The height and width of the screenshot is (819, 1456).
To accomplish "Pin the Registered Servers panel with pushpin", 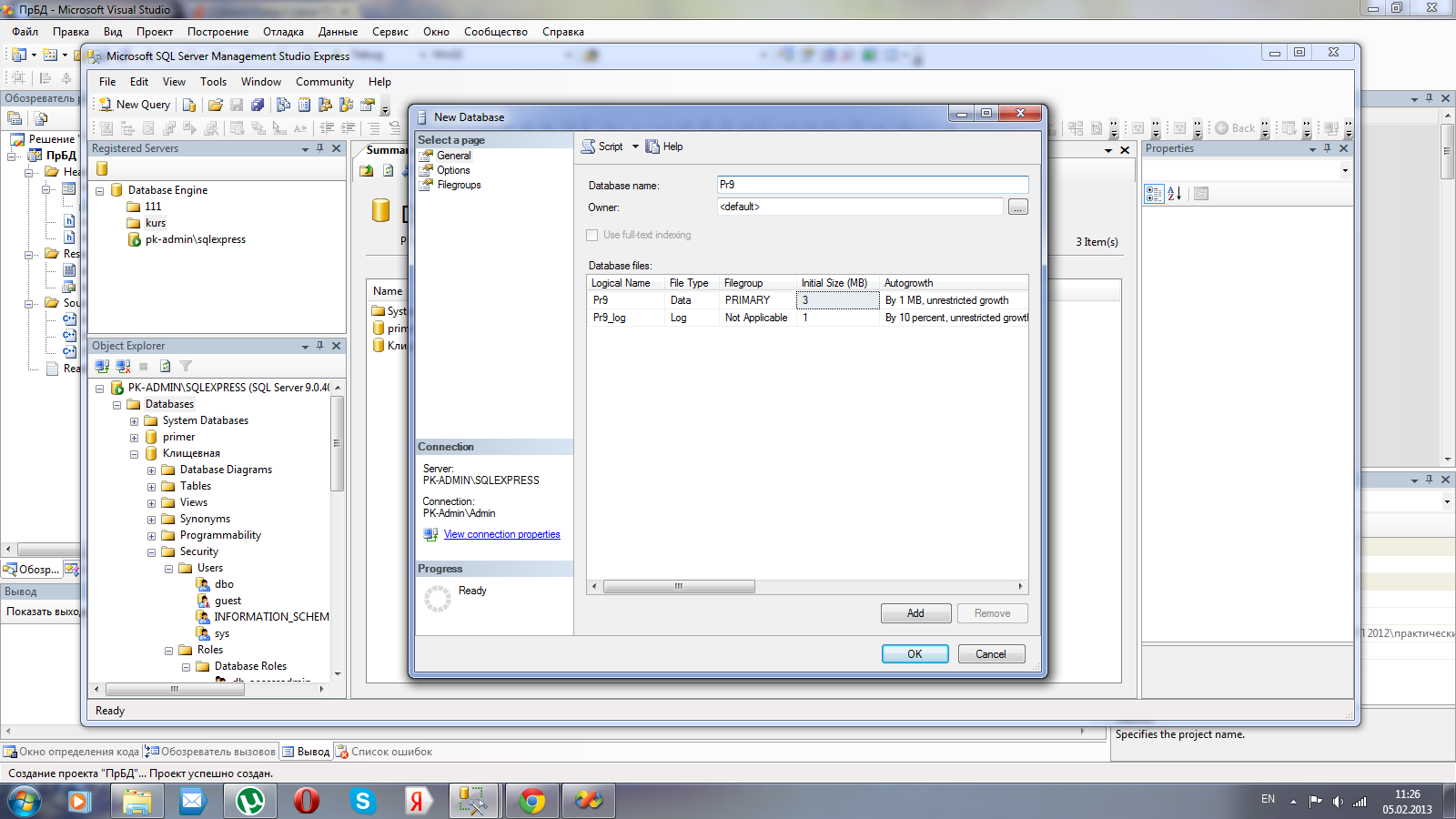I will coord(320,148).
